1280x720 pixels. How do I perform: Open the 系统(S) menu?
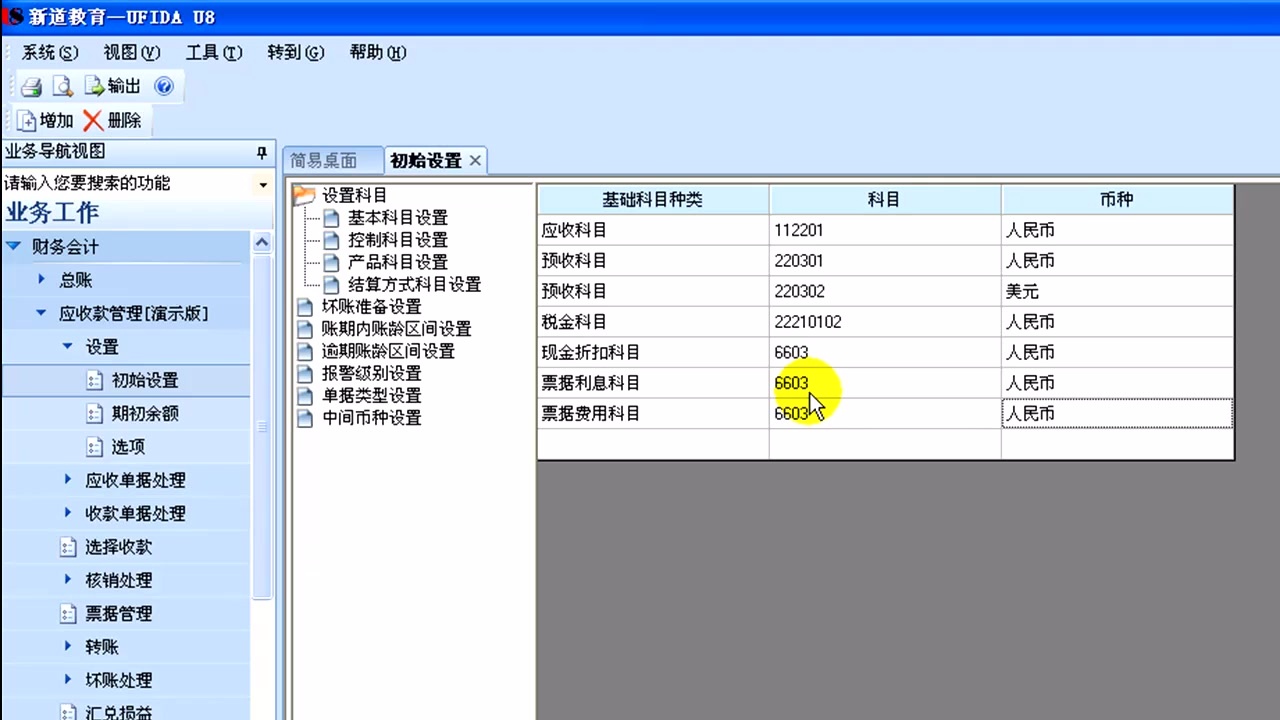point(50,53)
